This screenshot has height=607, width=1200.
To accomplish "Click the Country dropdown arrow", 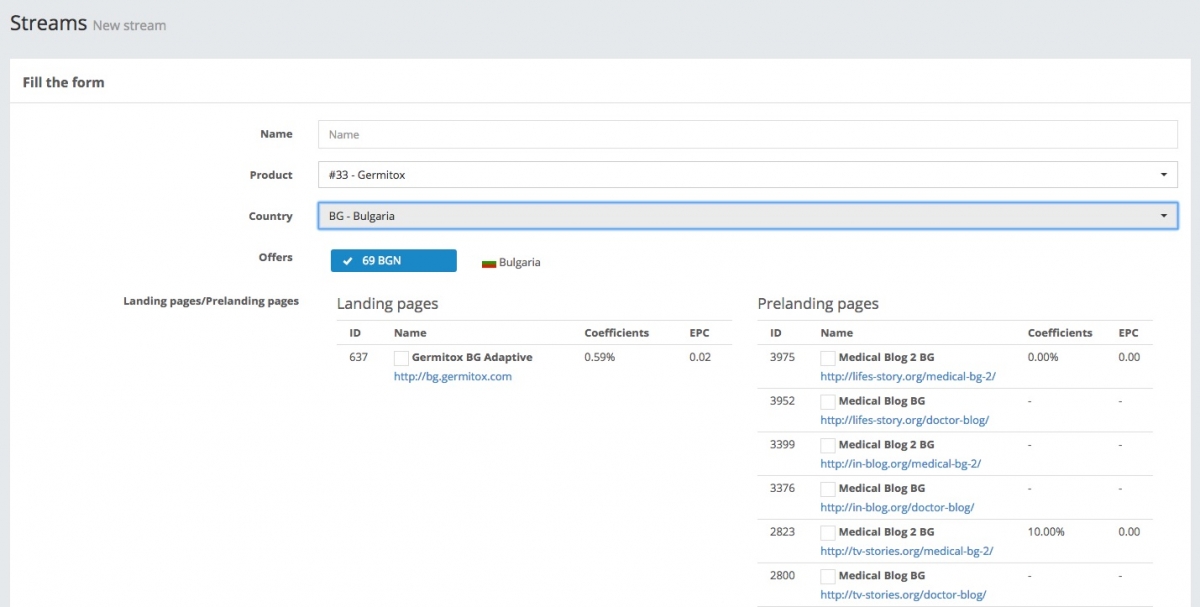I will (x=1163, y=216).
